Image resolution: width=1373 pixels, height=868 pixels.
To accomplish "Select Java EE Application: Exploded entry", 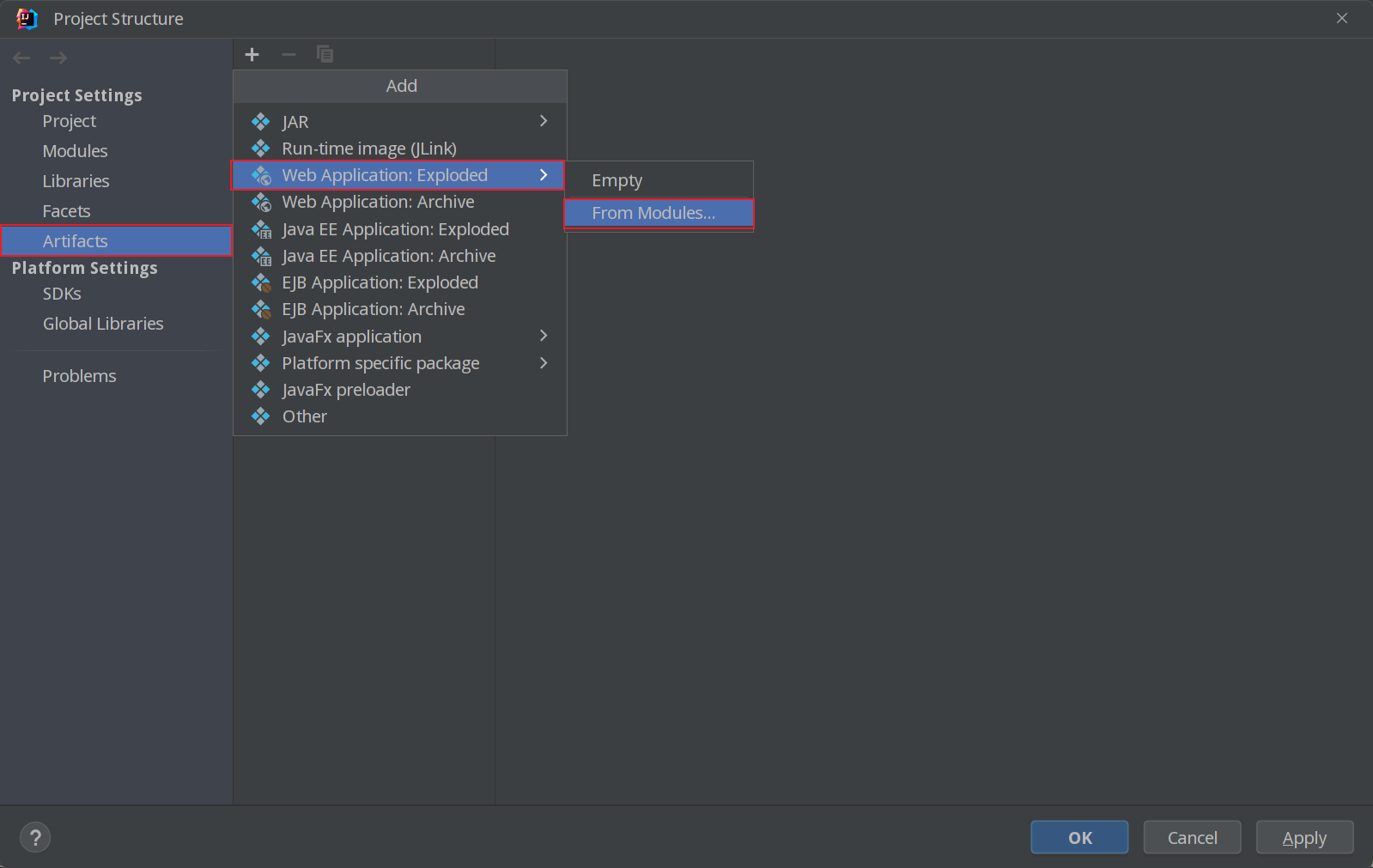I will [x=400, y=229].
